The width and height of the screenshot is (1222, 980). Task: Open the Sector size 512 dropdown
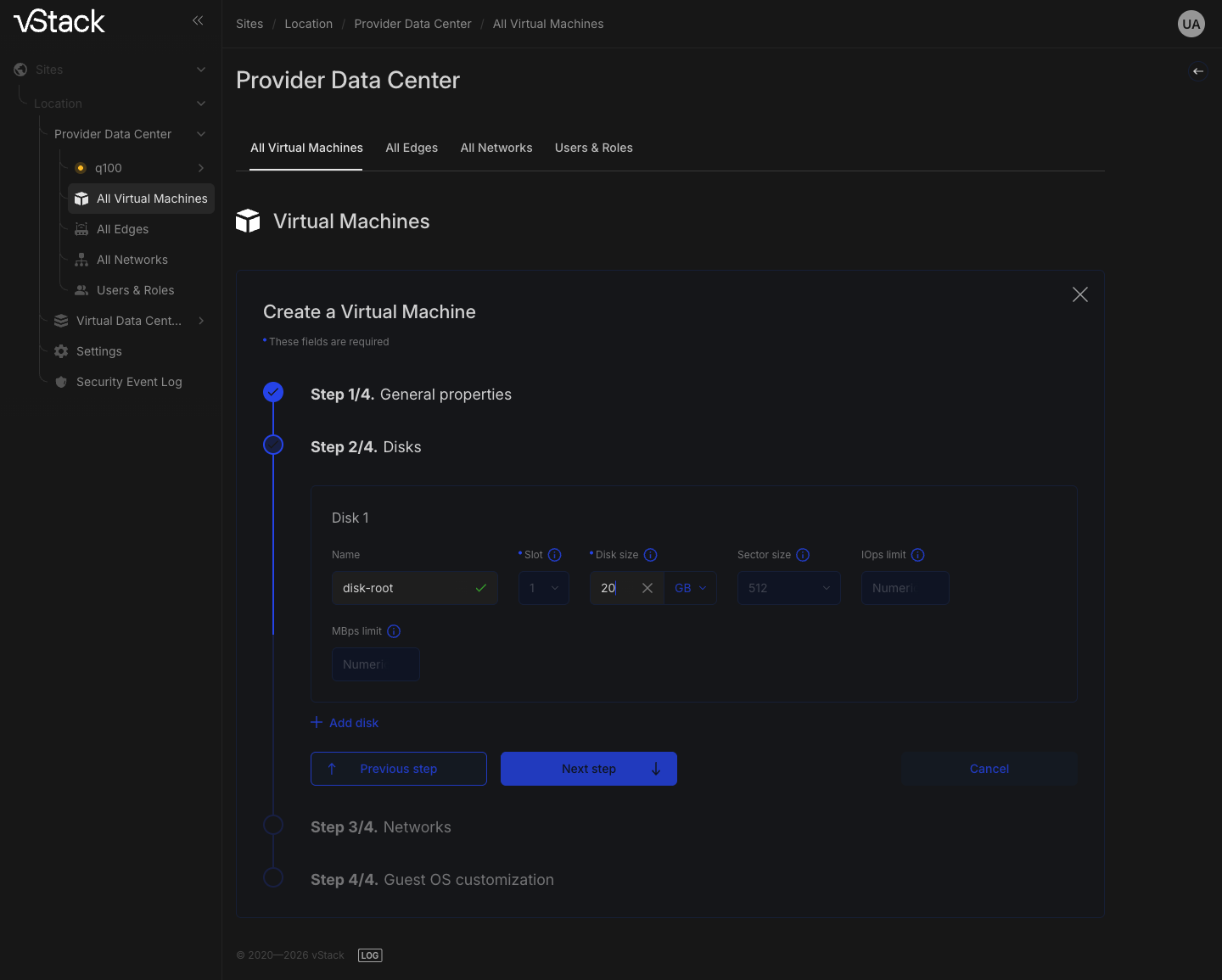789,588
